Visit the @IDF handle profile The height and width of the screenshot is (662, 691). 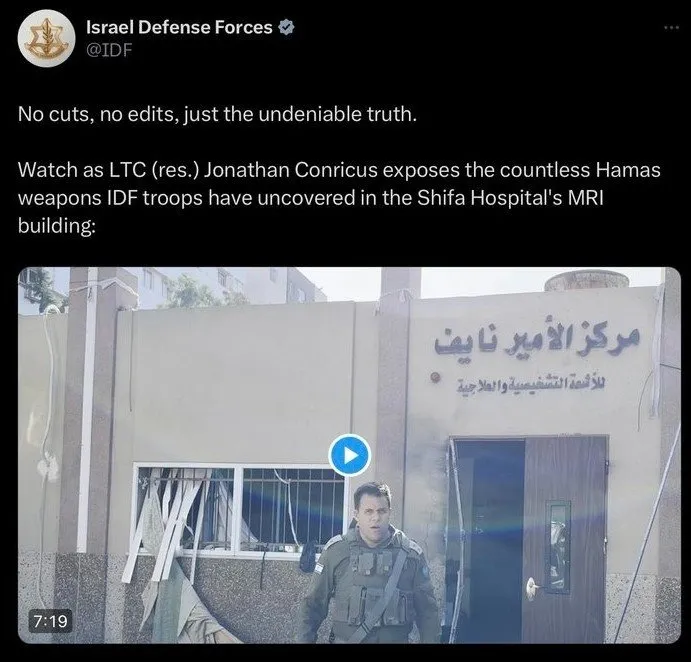(109, 50)
